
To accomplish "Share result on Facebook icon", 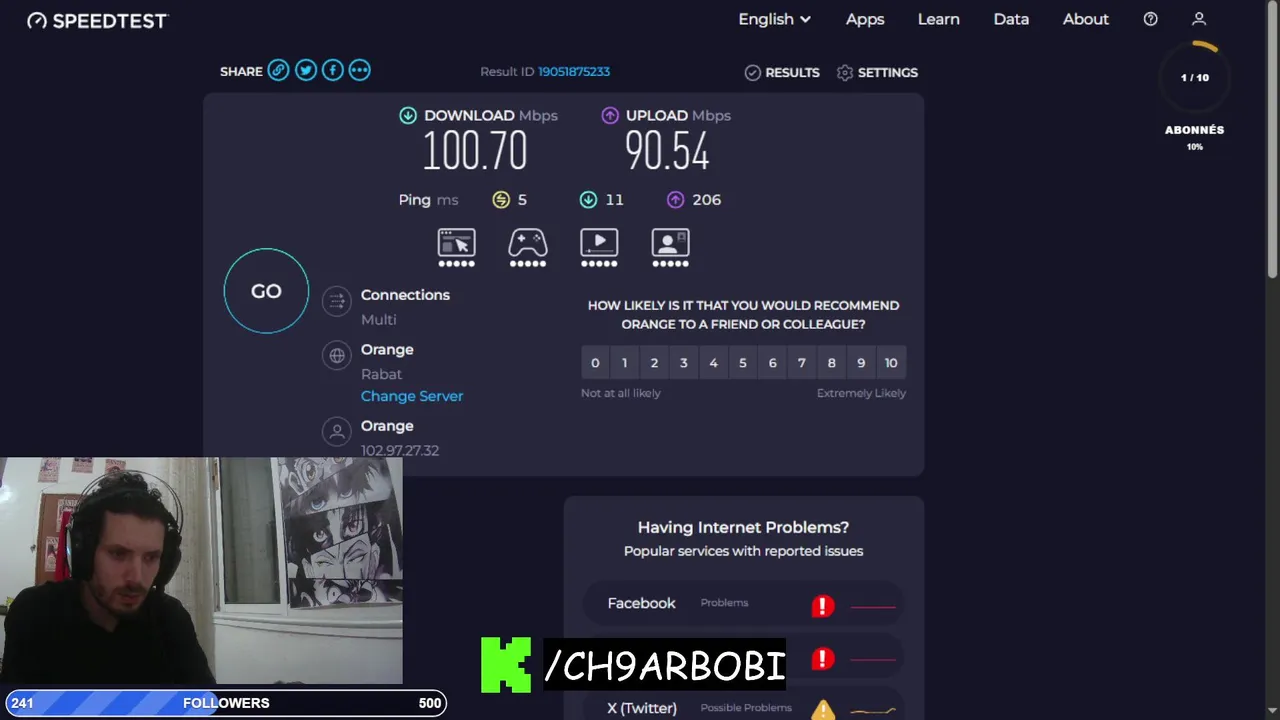I will tap(333, 70).
